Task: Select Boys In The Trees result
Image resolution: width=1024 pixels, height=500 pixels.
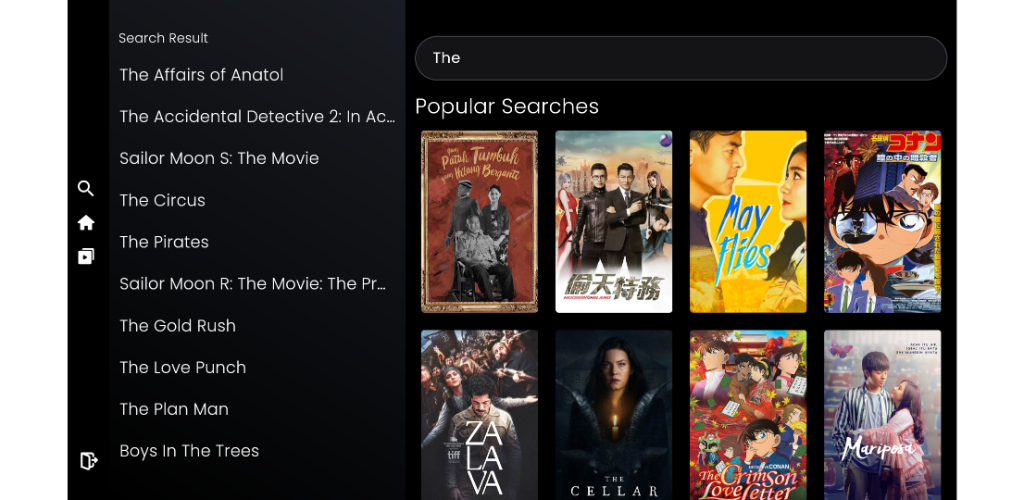Action: pyautogui.click(x=189, y=451)
